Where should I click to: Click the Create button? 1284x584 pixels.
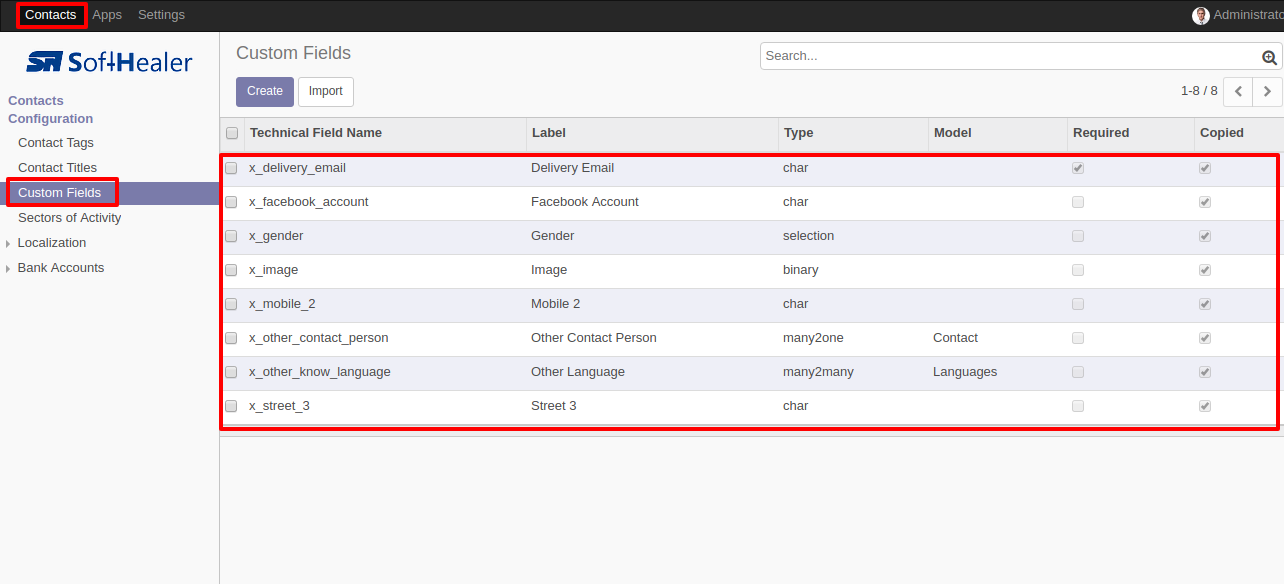click(x=265, y=91)
